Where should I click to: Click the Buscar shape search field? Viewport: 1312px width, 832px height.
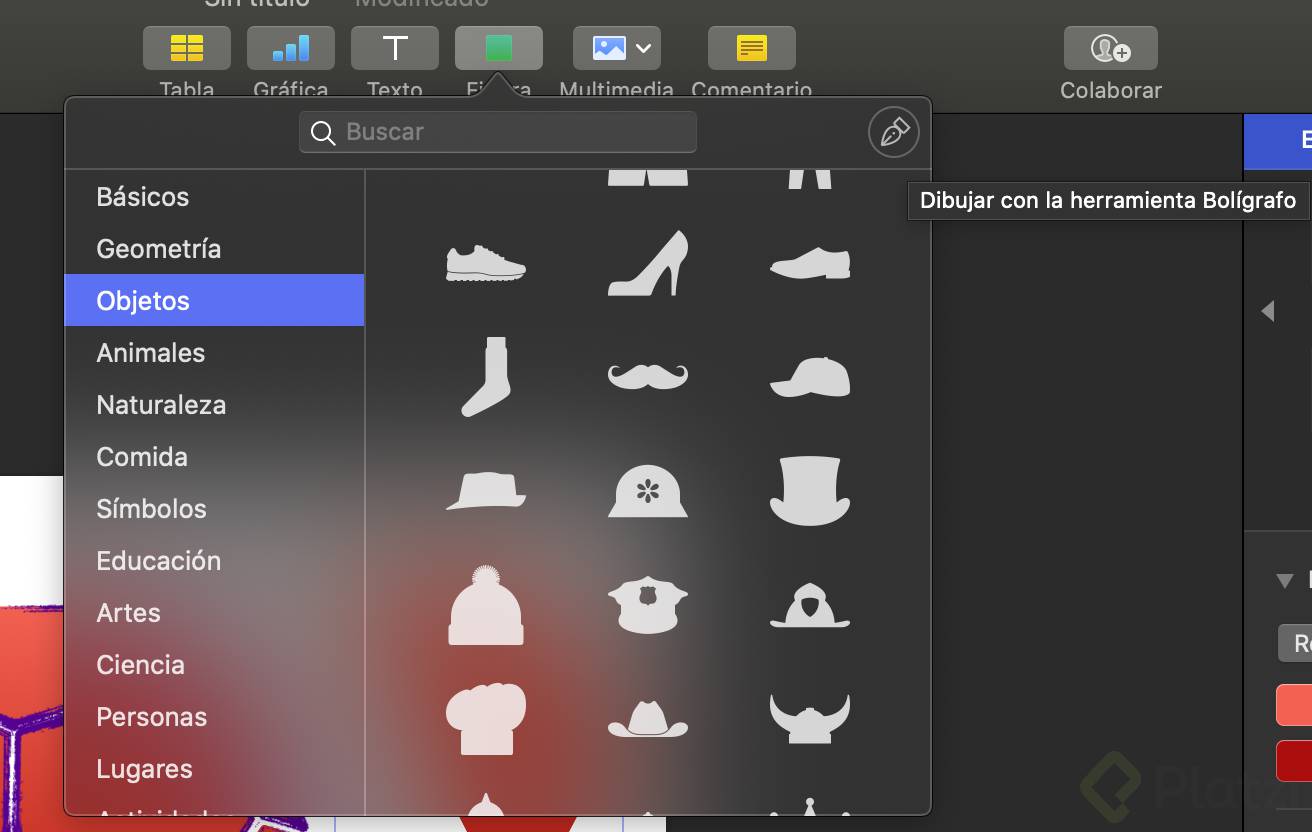498,132
